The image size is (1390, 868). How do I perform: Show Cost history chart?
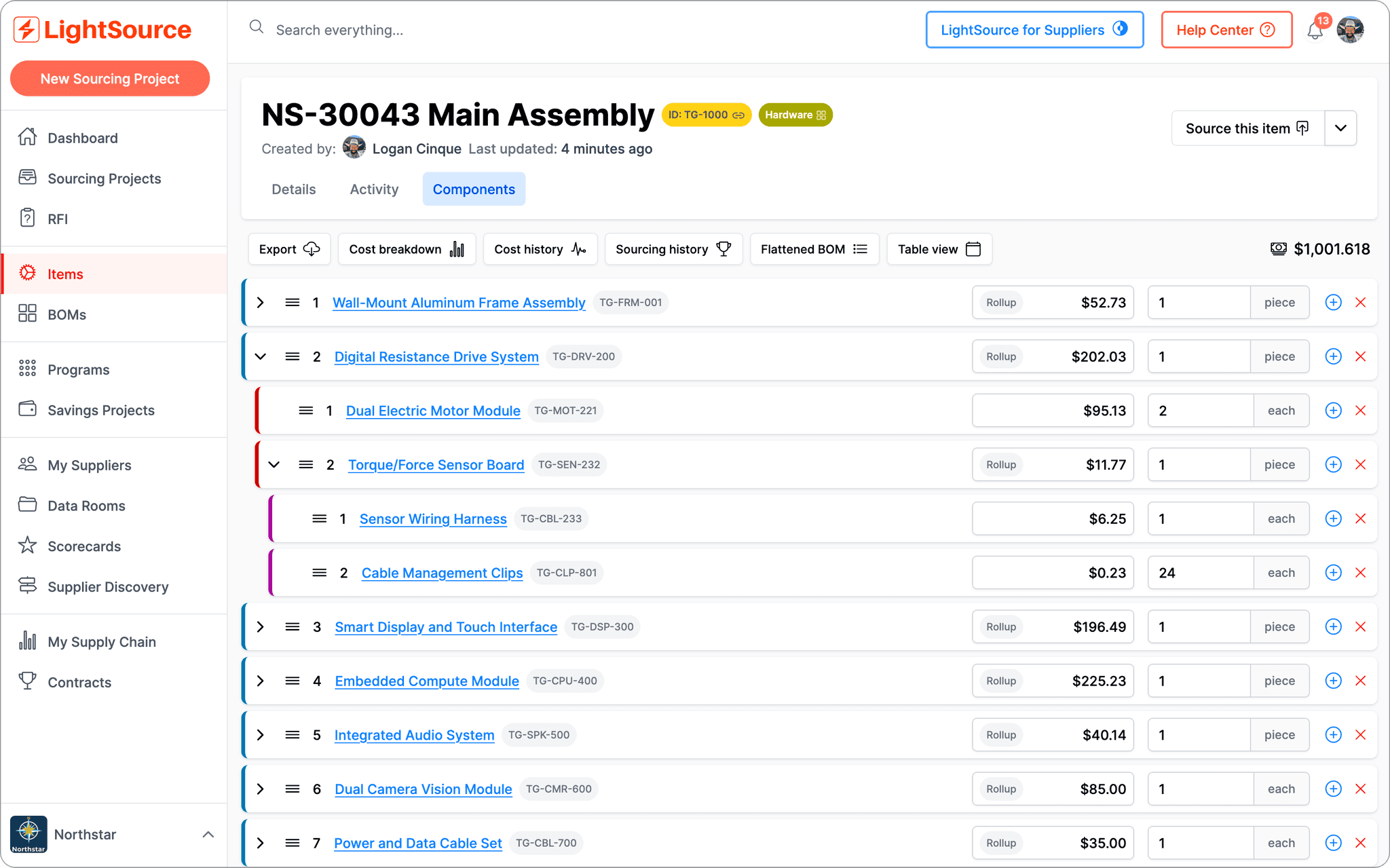tap(540, 249)
